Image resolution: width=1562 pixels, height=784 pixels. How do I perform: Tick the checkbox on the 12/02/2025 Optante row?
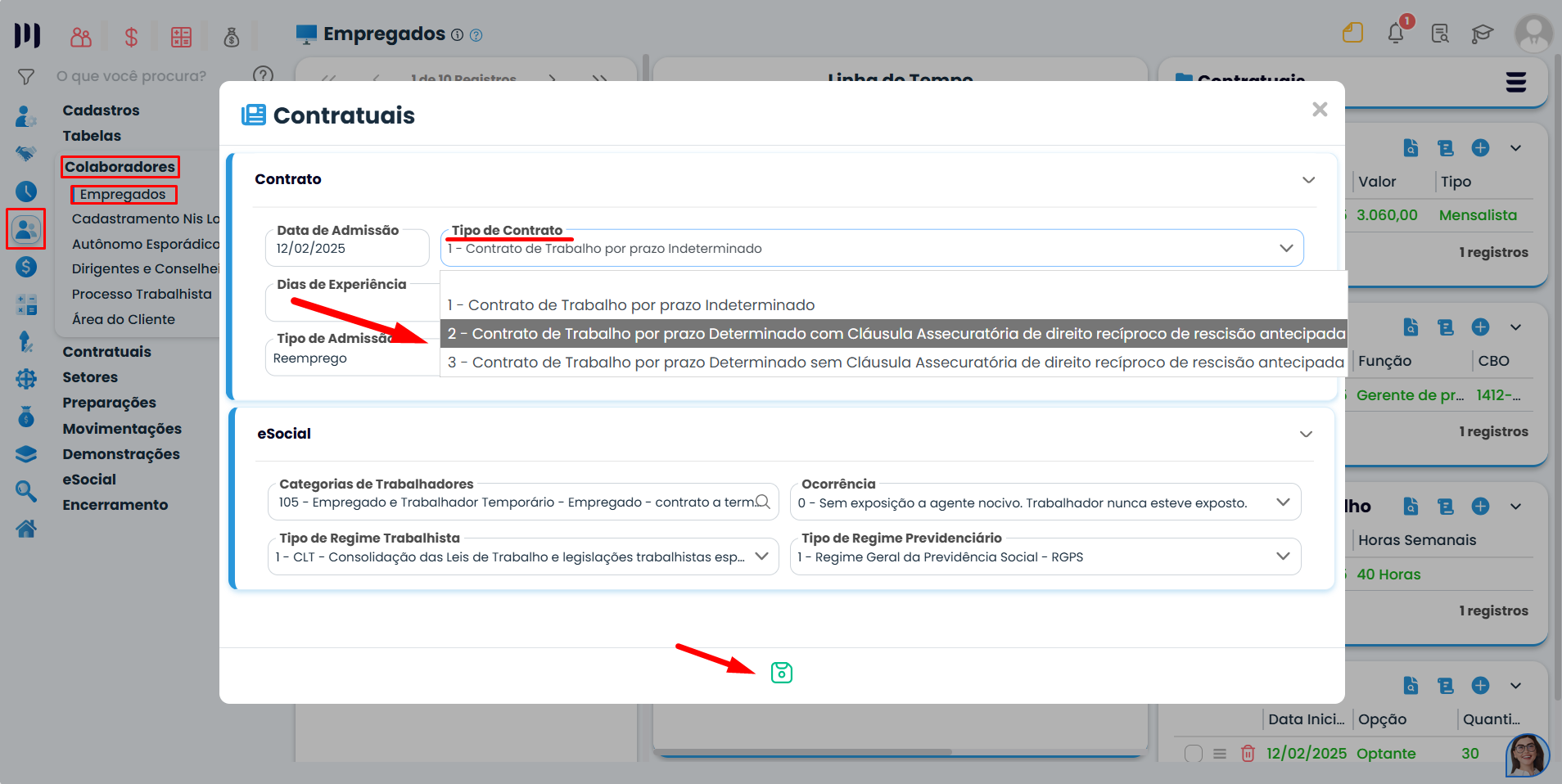[x=1194, y=754]
